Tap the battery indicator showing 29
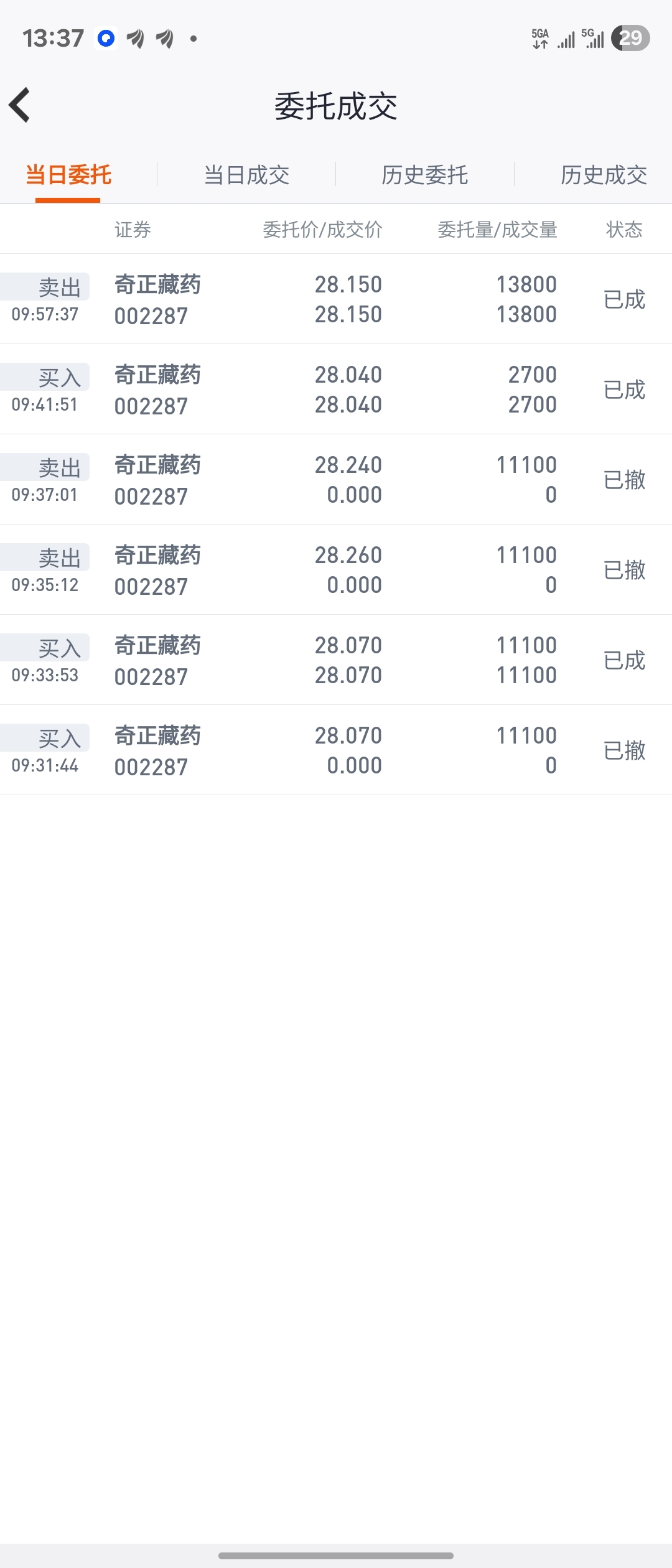This screenshot has height=1568, width=672. pyautogui.click(x=630, y=38)
